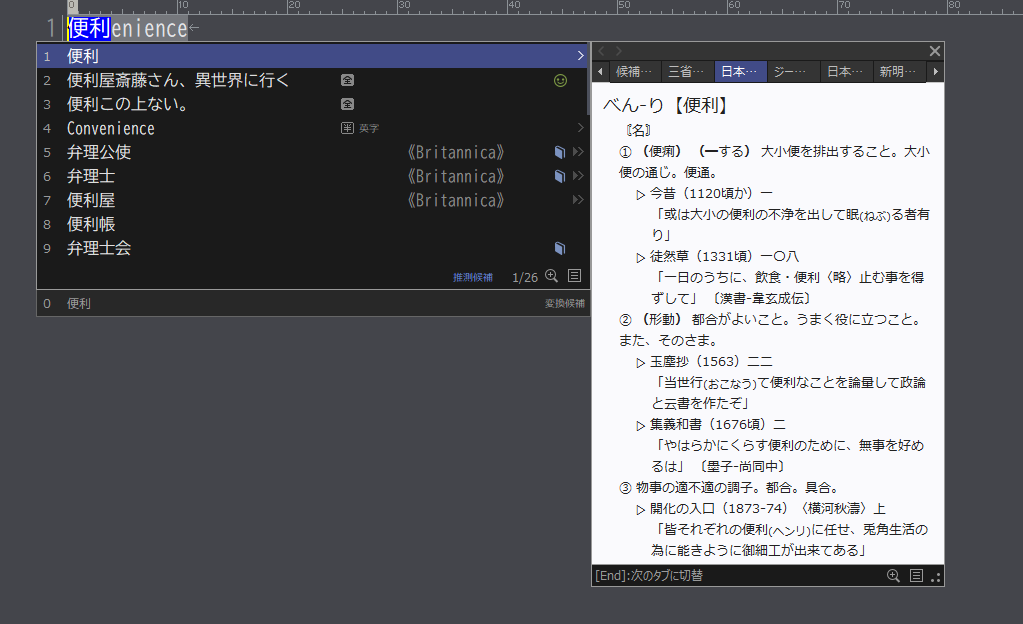The image size is (1023, 624).
Task: Switch to the 三省… dictionary tab
Action: tap(688, 72)
